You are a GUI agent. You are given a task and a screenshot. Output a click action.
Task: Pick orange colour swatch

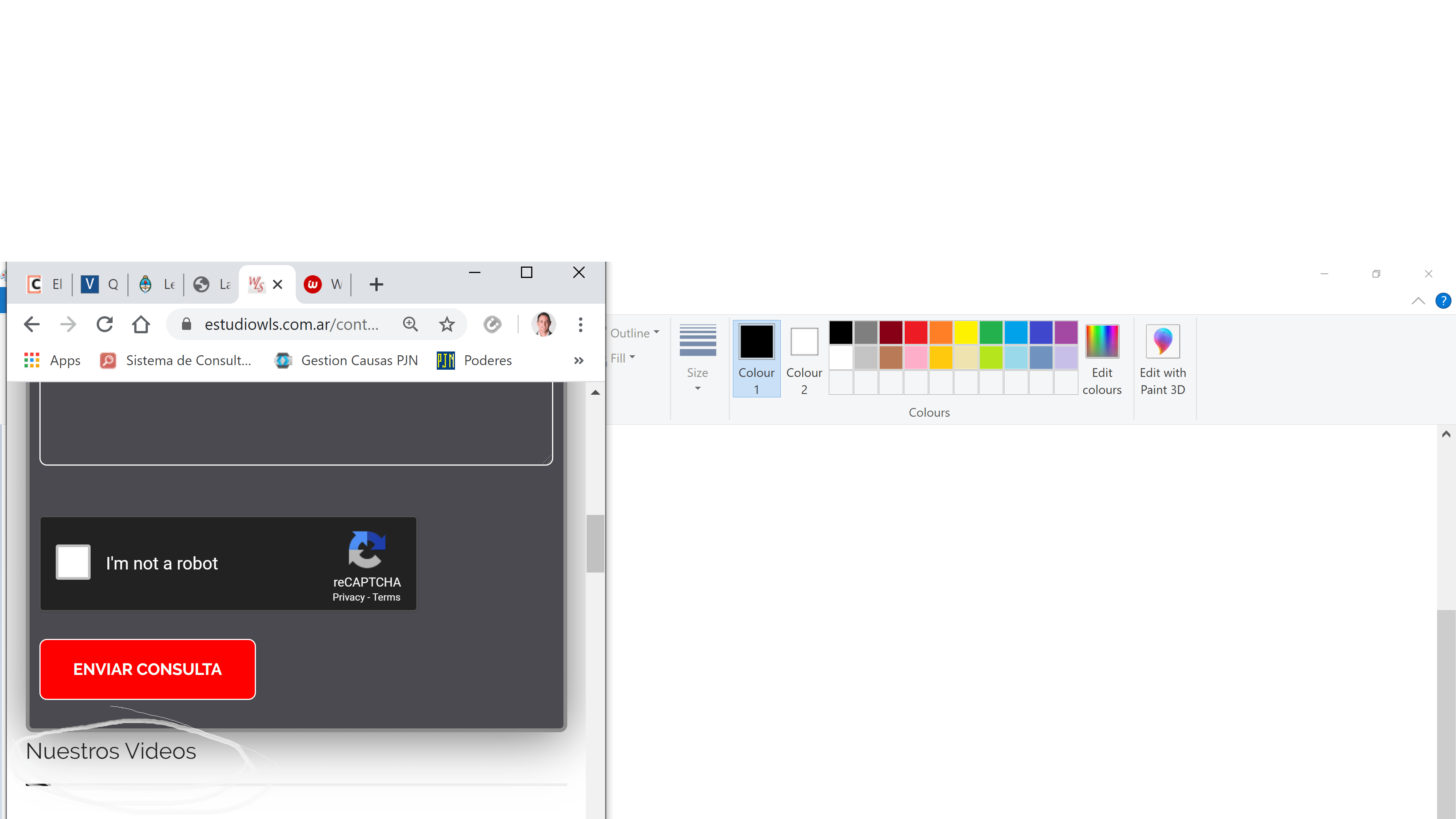tap(940, 333)
